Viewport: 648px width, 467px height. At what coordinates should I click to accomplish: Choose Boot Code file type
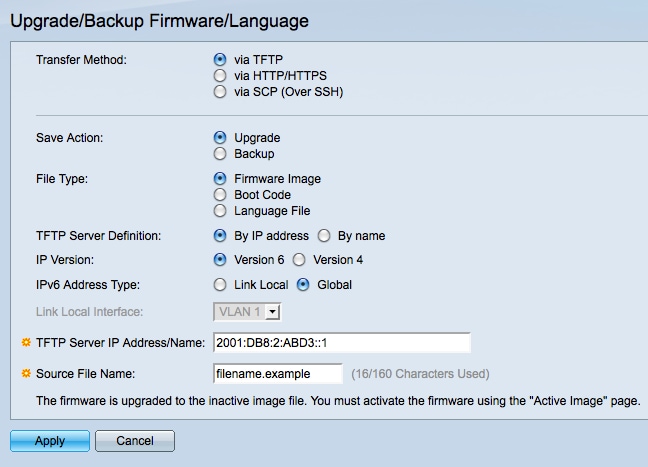tap(220, 195)
